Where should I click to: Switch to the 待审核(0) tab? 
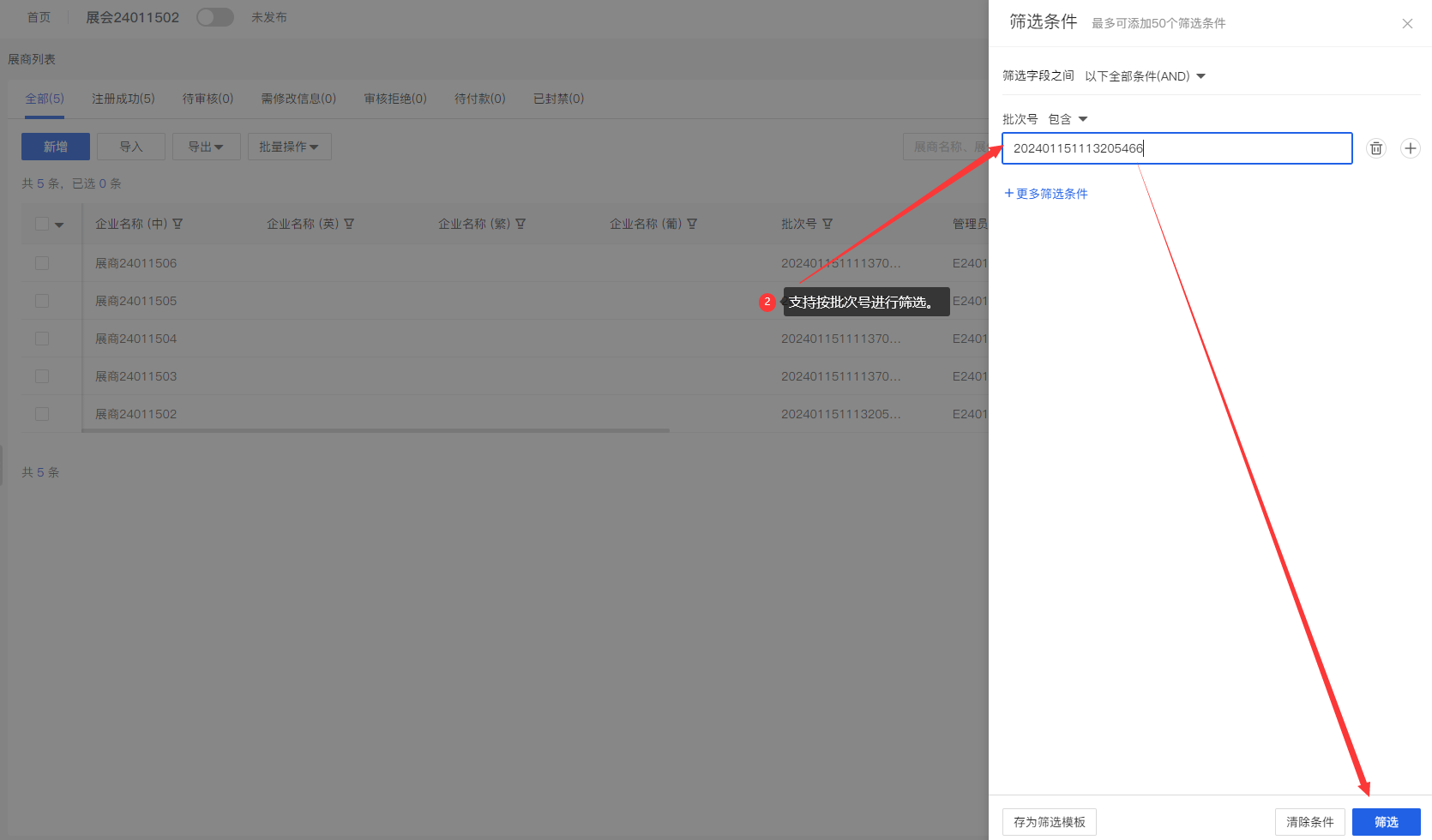click(x=207, y=98)
